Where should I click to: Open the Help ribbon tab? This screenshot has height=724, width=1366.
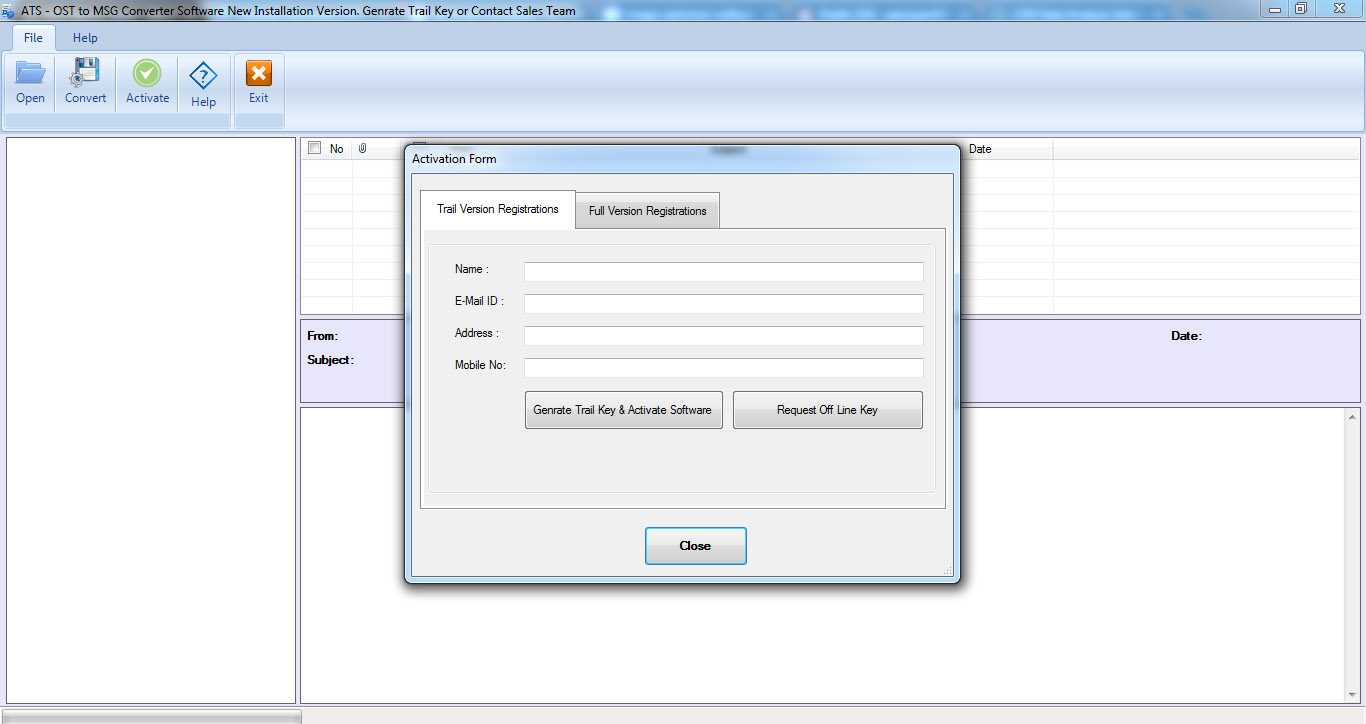85,37
